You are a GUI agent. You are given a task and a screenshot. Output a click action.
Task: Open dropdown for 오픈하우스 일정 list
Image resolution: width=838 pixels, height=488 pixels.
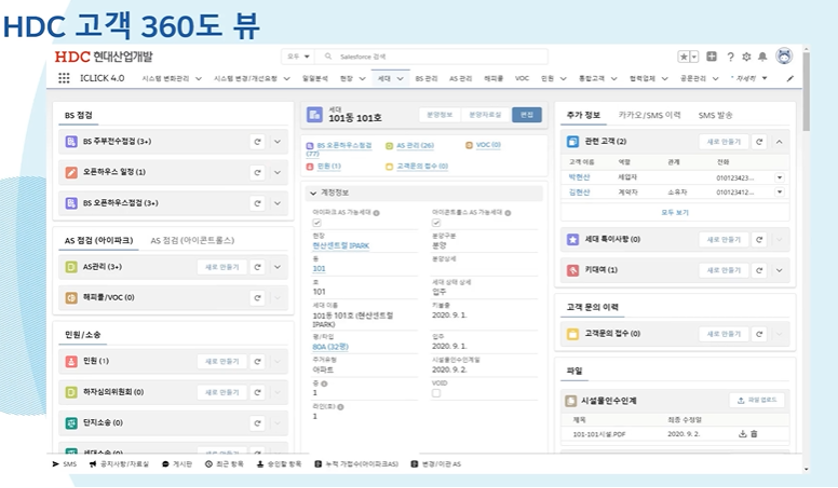click(x=278, y=172)
